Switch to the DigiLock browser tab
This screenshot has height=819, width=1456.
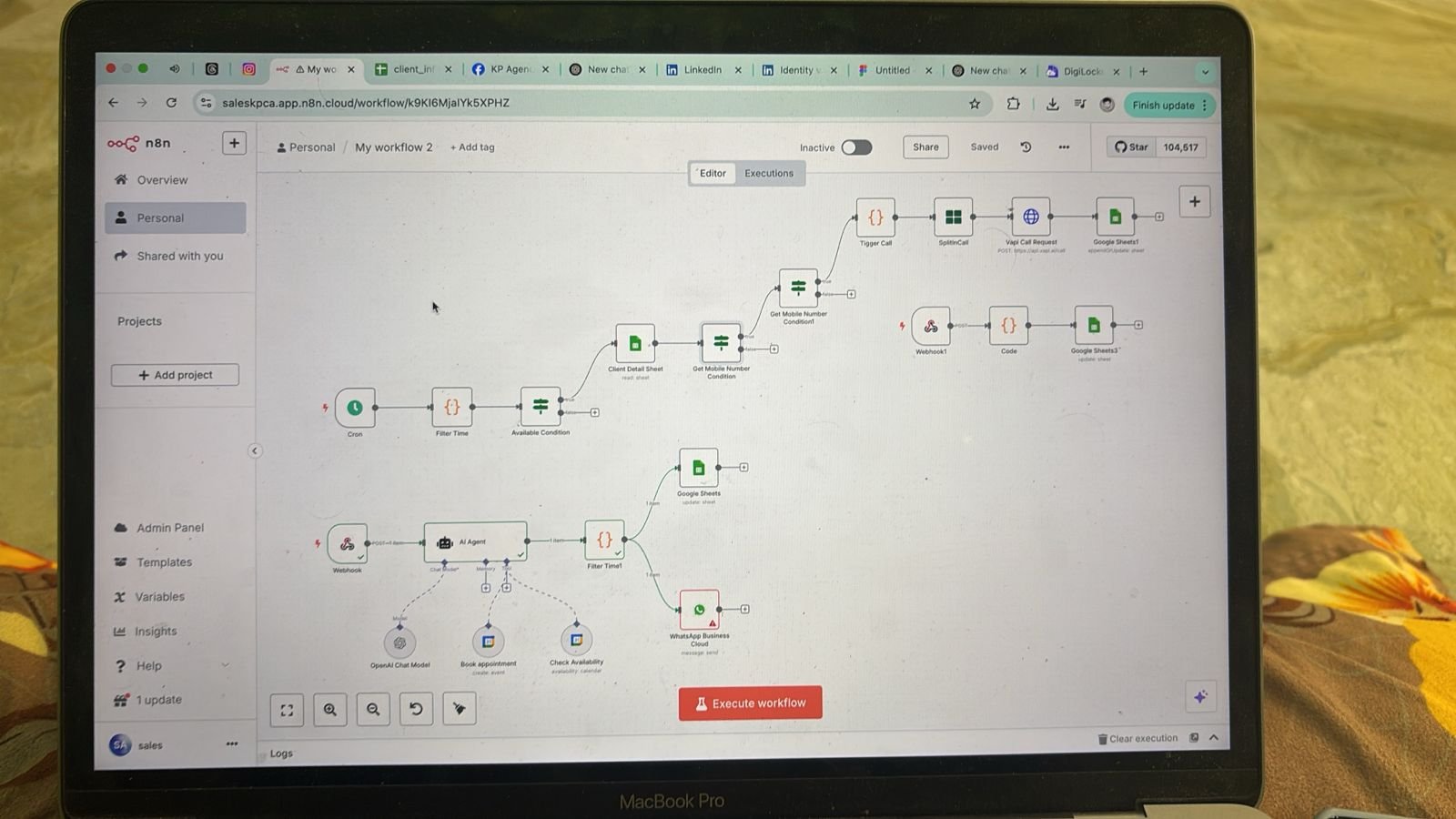1082,71
